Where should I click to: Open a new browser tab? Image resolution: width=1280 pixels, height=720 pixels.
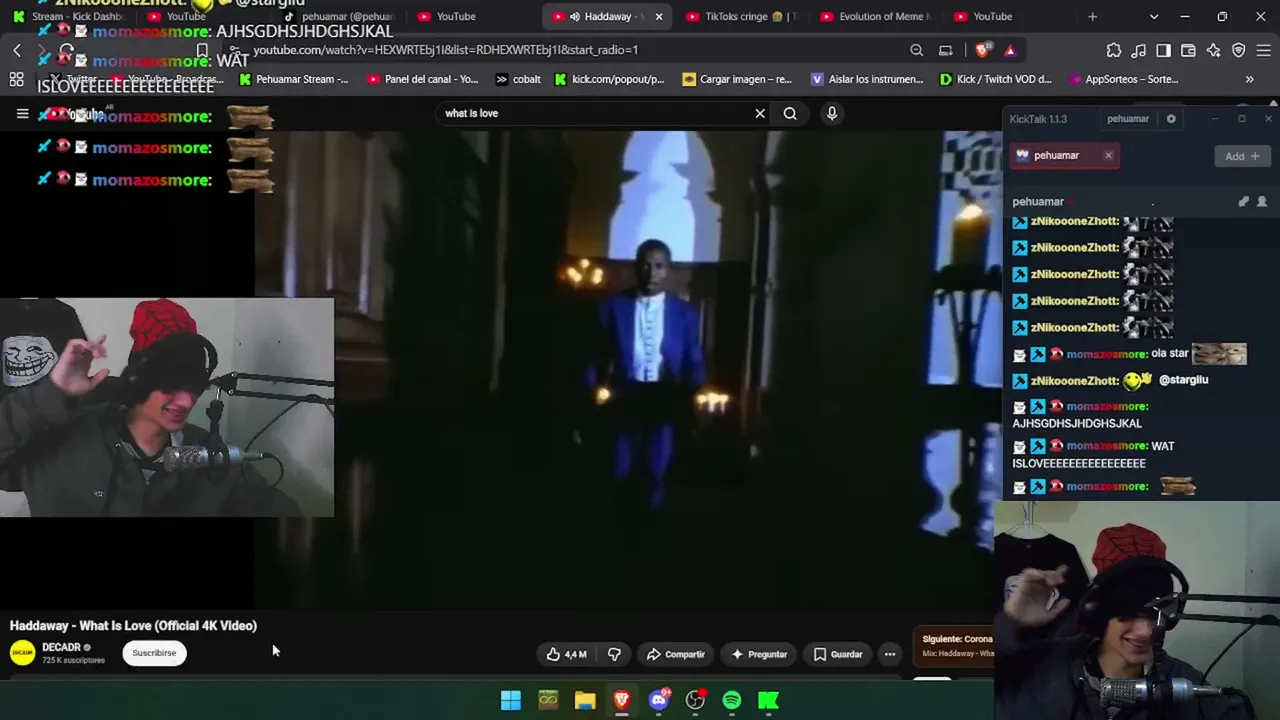[1092, 17]
